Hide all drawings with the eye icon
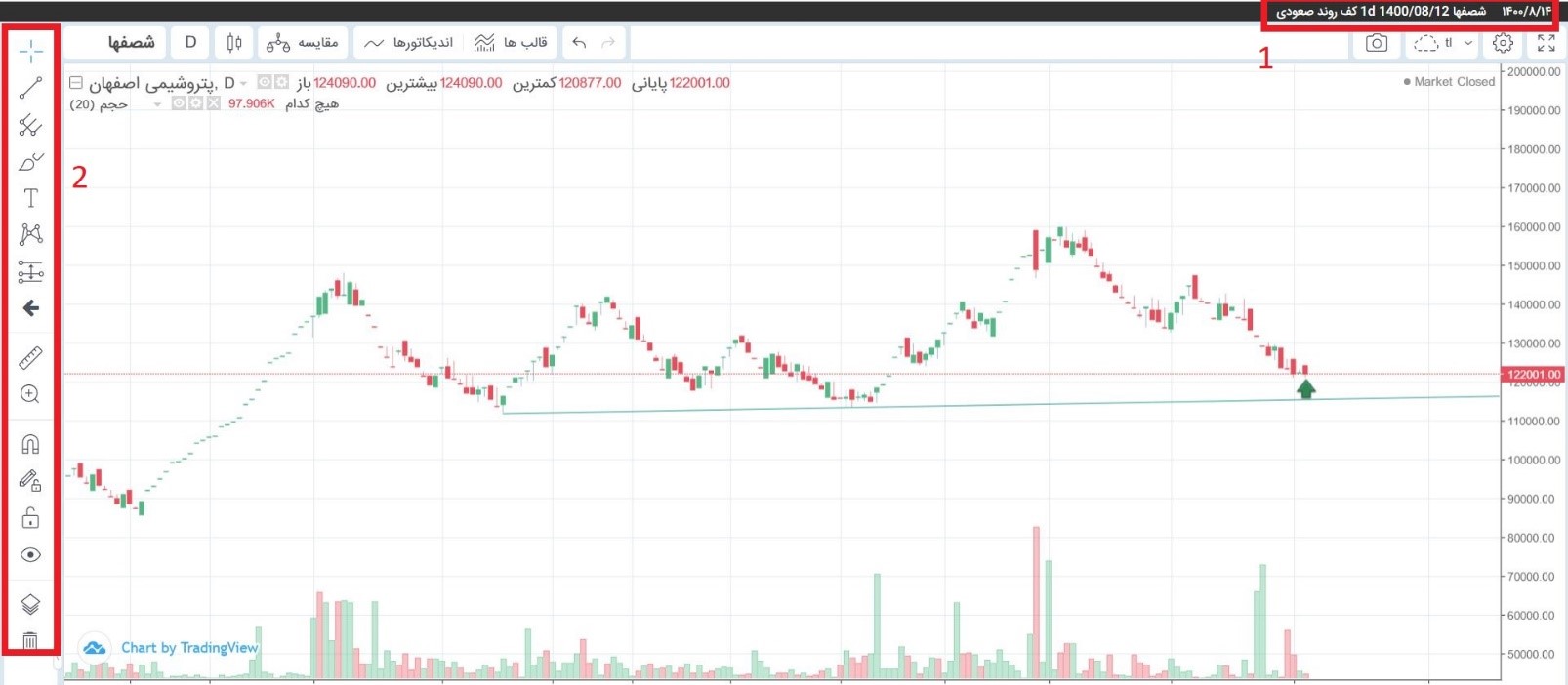 pos(30,555)
